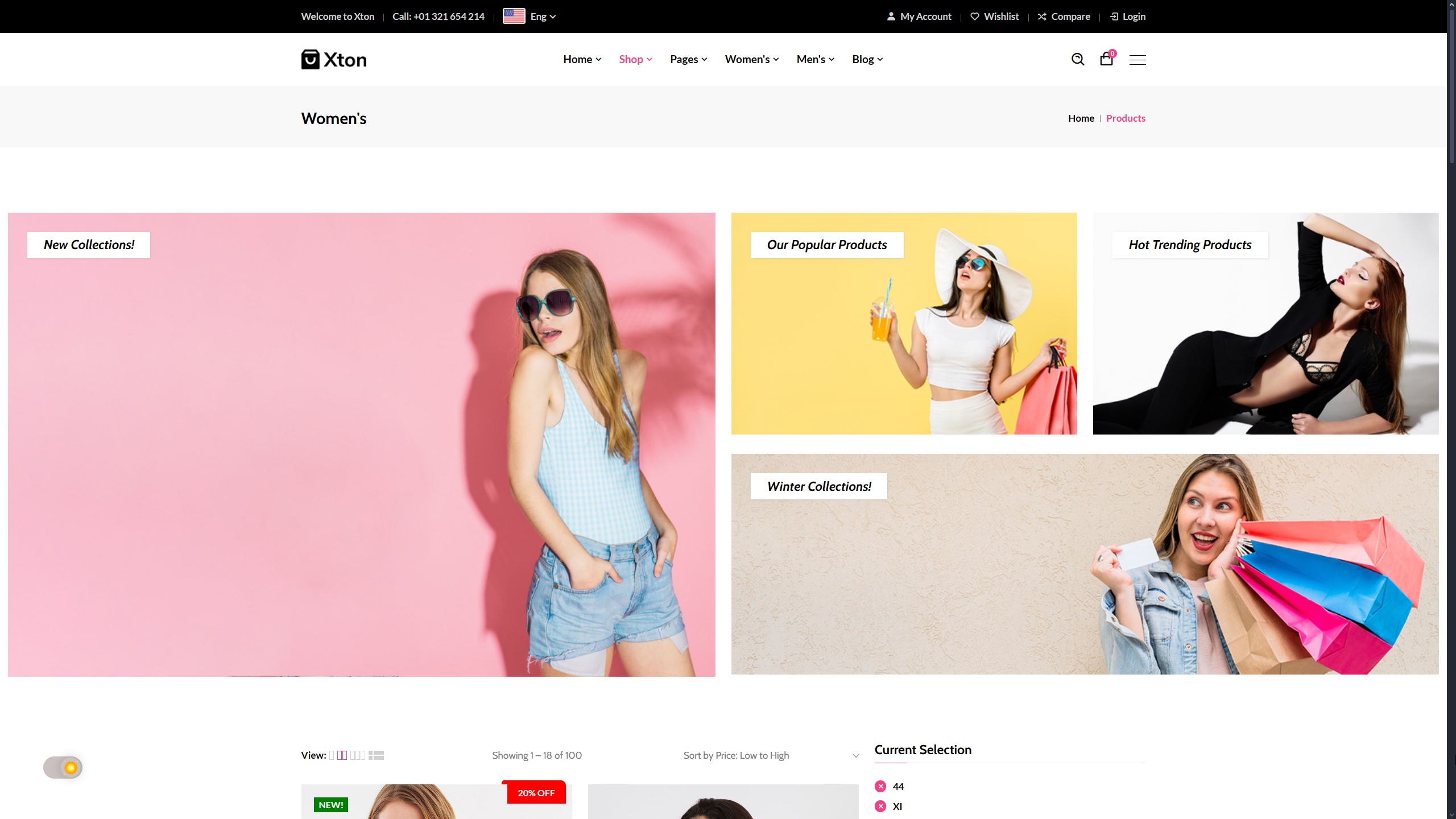Select the three-column grid view icon
This screenshot has width=1456, height=819.
(358, 755)
